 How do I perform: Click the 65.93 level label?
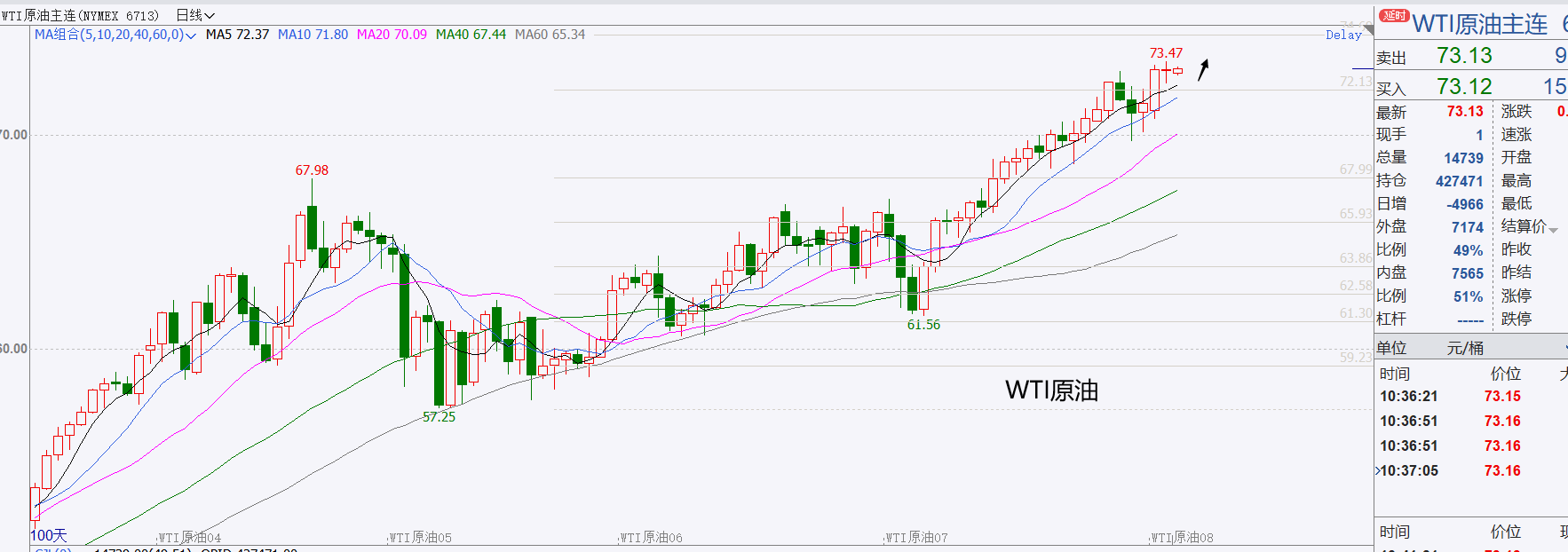point(1356,214)
